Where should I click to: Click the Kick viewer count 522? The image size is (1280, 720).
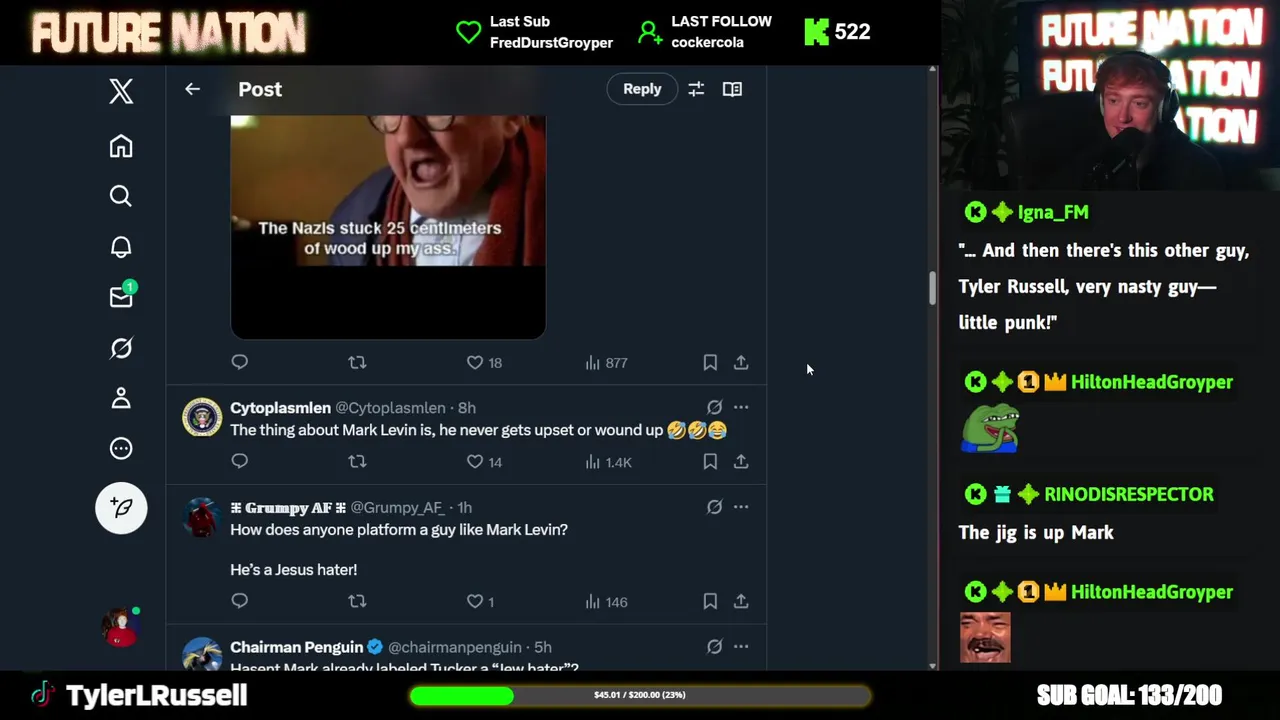coord(838,32)
